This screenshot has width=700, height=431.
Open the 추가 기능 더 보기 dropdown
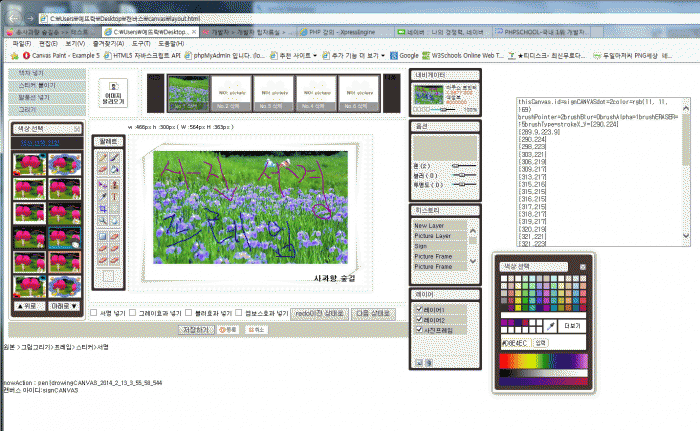pyautogui.click(x=354, y=56)
